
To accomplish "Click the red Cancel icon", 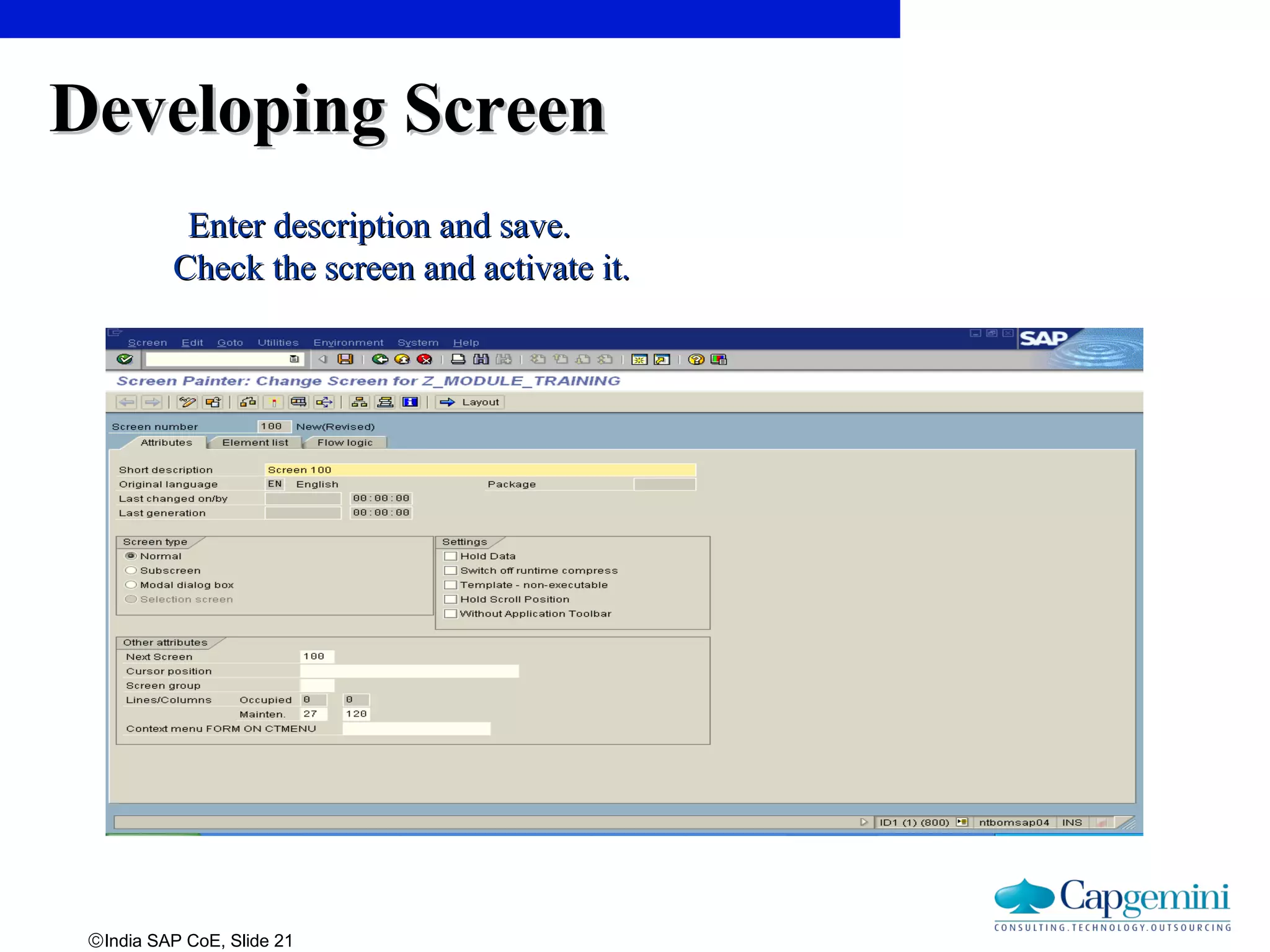I will coord(424,359).
